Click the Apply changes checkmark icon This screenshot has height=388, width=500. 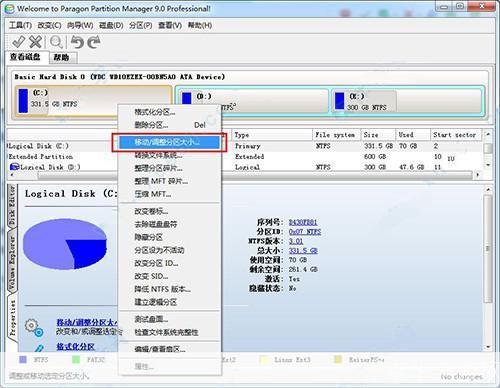[18, 42]
